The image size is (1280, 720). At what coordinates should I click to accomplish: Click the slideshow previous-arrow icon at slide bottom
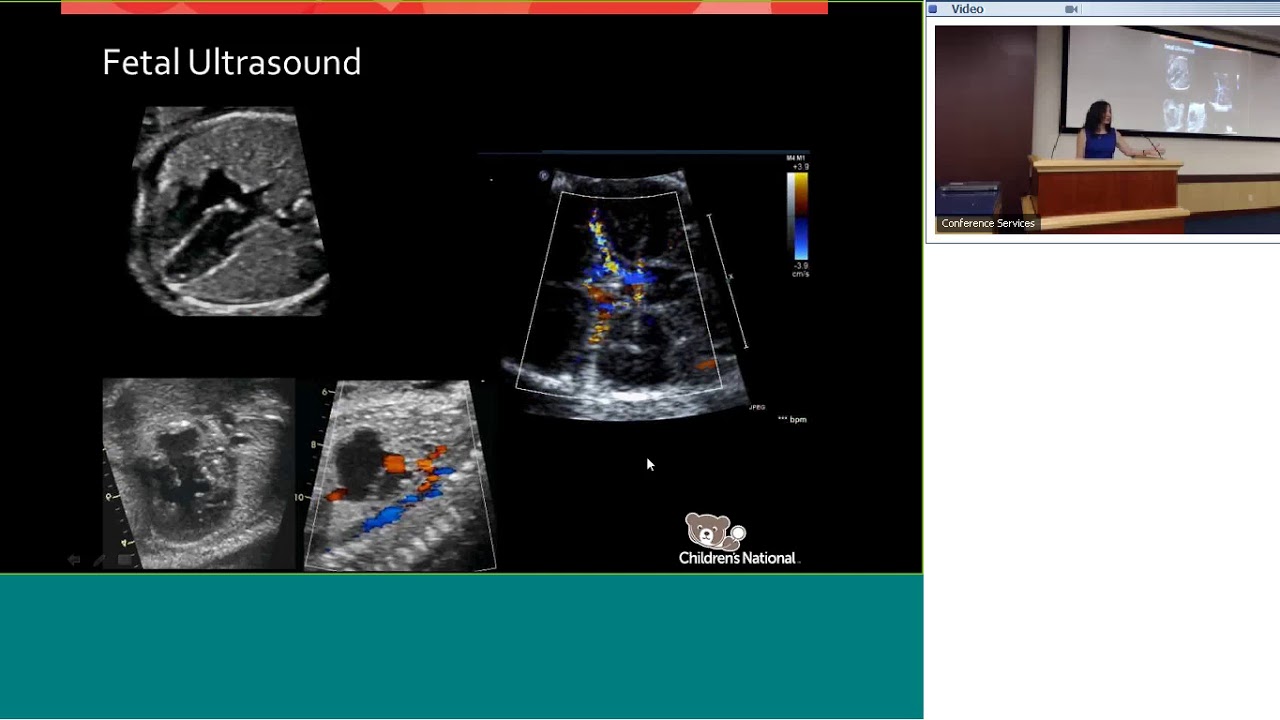[x=73, y=560]
